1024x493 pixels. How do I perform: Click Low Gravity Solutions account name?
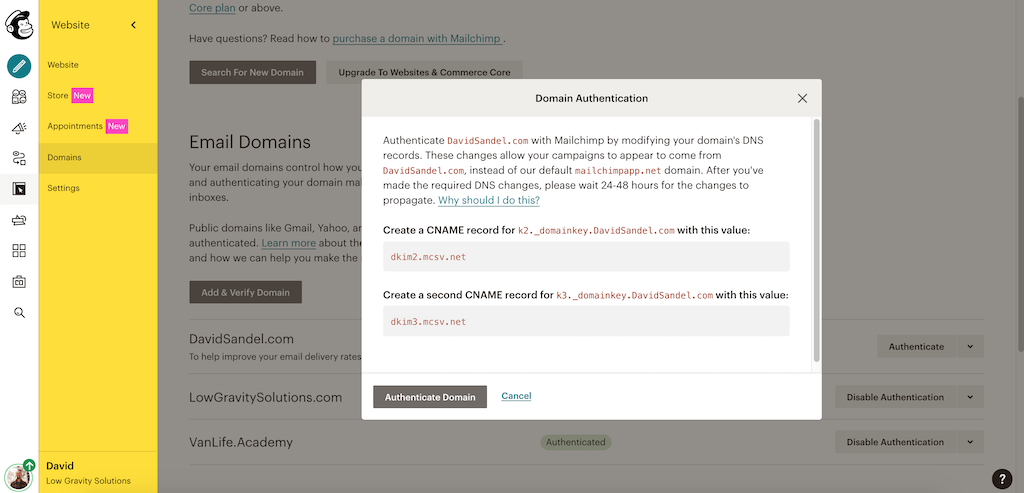(x=89, y=481)
